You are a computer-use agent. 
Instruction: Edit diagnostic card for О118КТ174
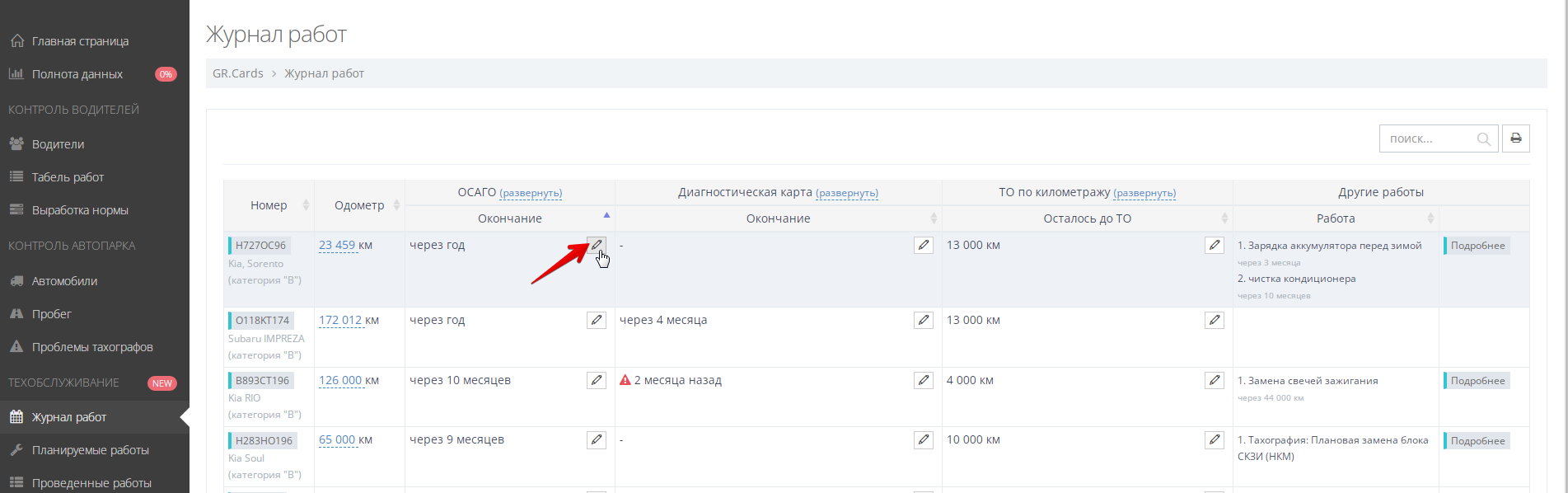click(x=923, y=320)
